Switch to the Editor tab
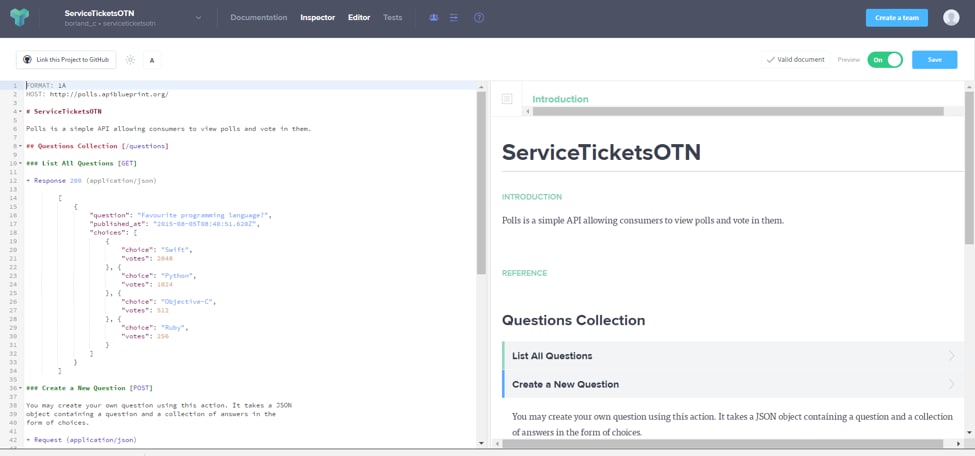Image resolution: width=975 pixels, height=456 pixels. pyautogui.click(x=359, y=17)
